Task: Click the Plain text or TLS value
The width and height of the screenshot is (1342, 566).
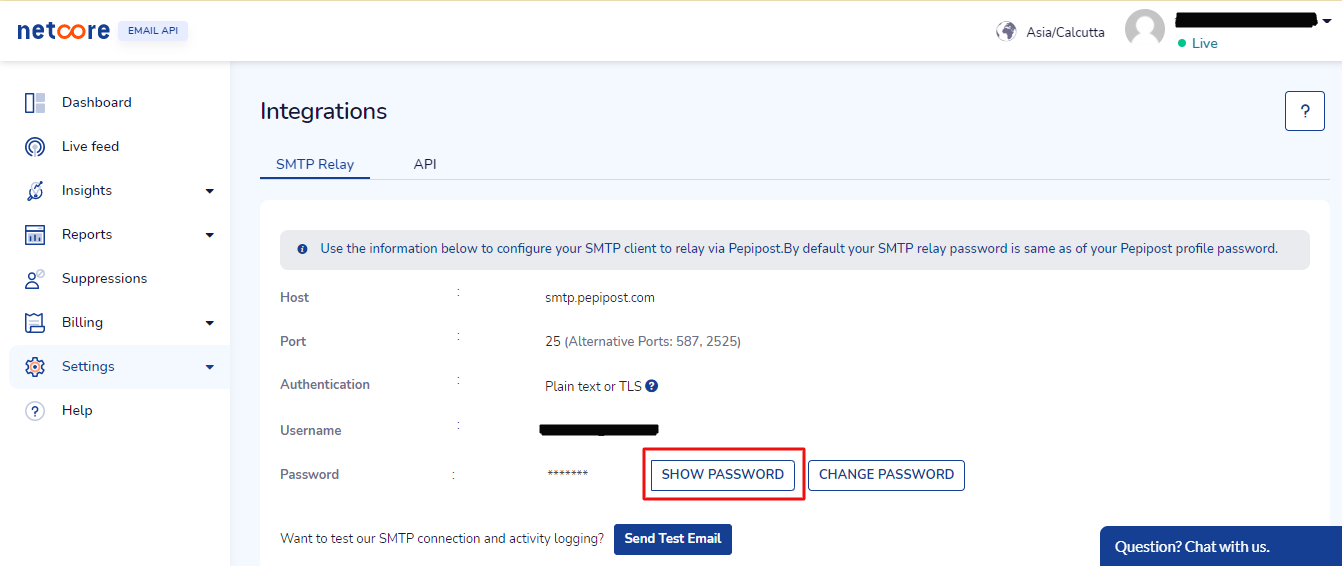Action: coord(593,387)
